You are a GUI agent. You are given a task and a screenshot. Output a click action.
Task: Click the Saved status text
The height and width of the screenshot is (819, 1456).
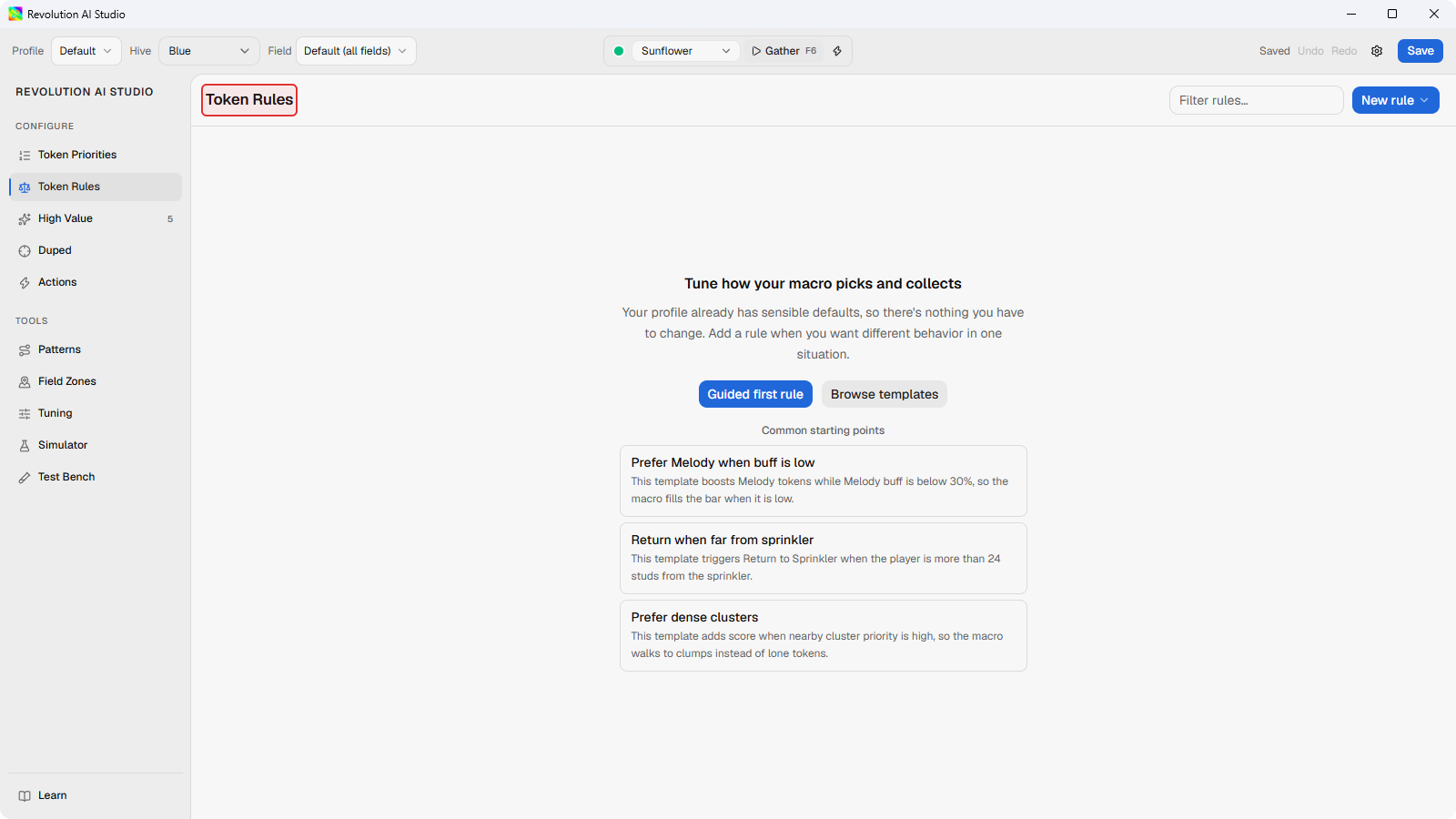(x=1274, y=51)
